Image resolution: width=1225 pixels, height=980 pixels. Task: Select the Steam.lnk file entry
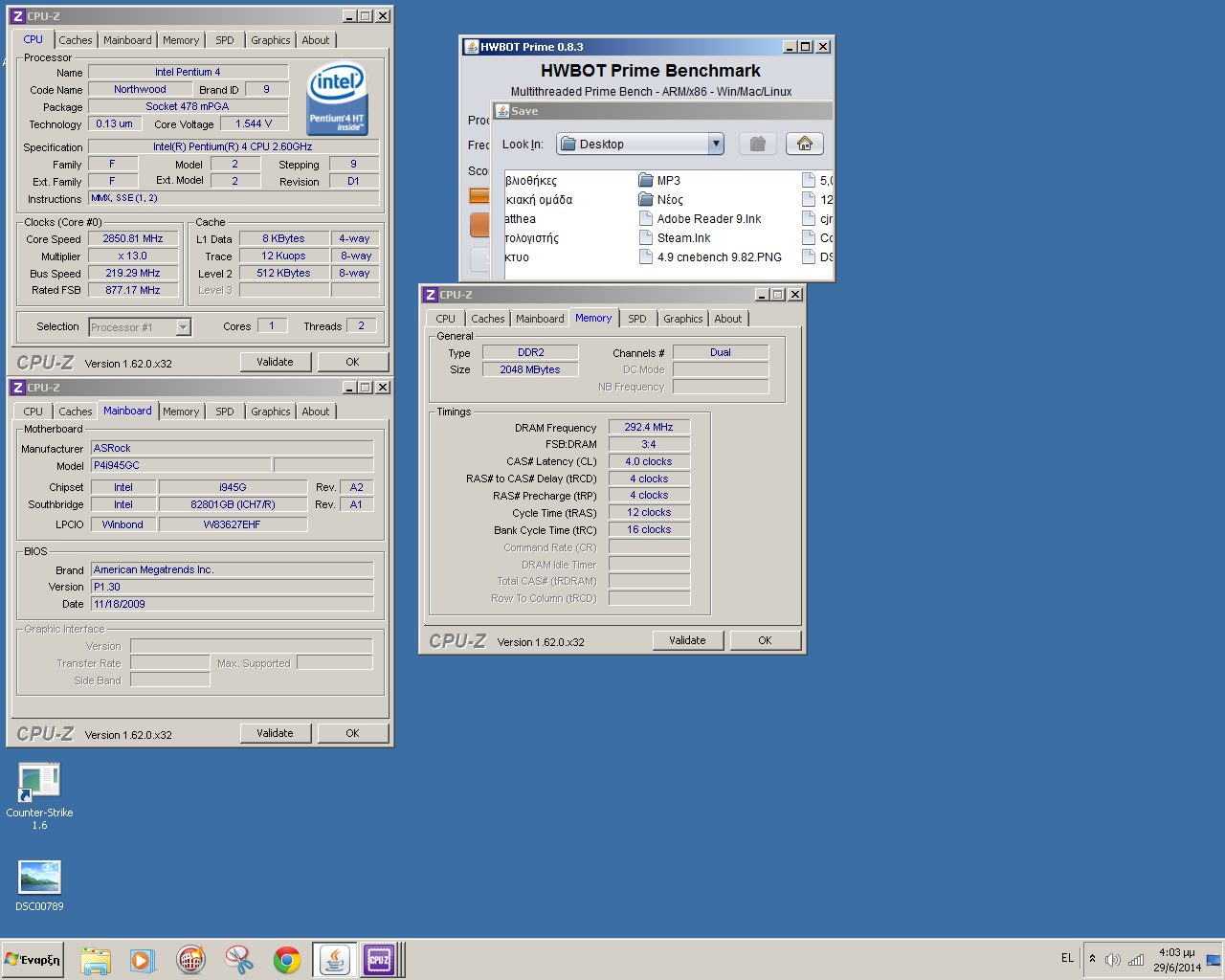coord(674,237)
